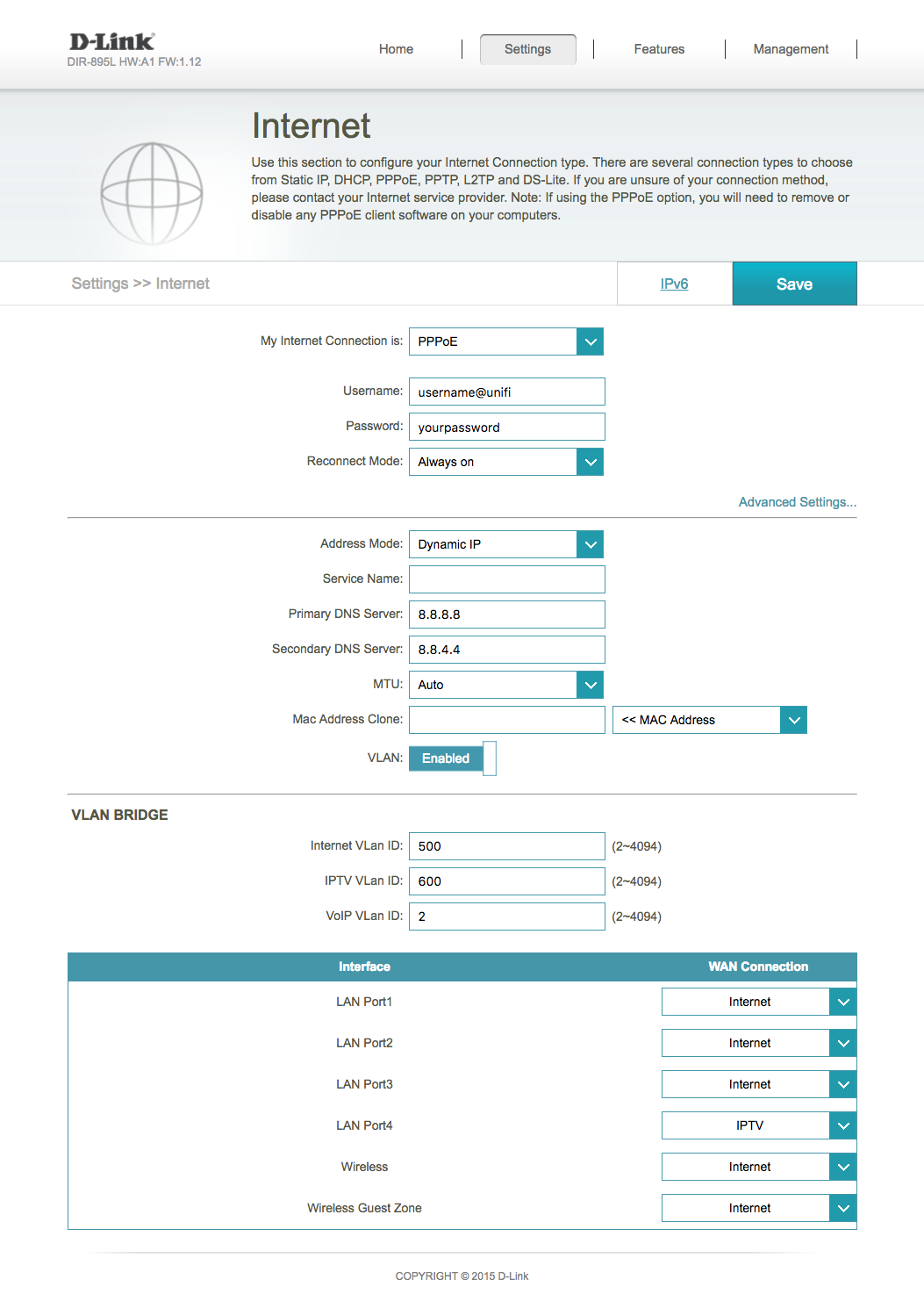Screen dimensions: 924x1301
Task: Expand My Internet Connection dropdown
Action: click(591, 341)
